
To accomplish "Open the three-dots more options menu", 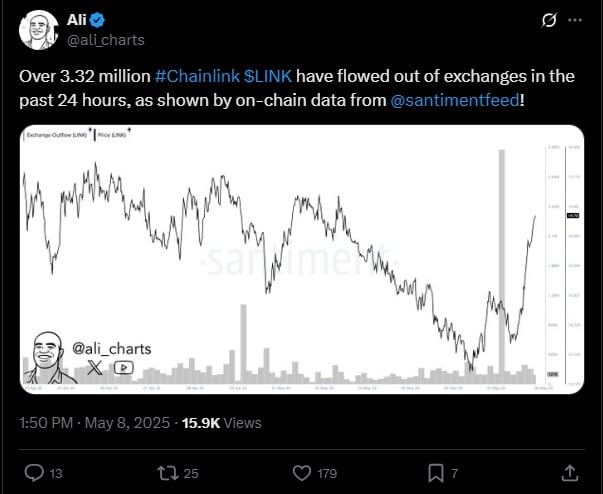I will (575, 20).
